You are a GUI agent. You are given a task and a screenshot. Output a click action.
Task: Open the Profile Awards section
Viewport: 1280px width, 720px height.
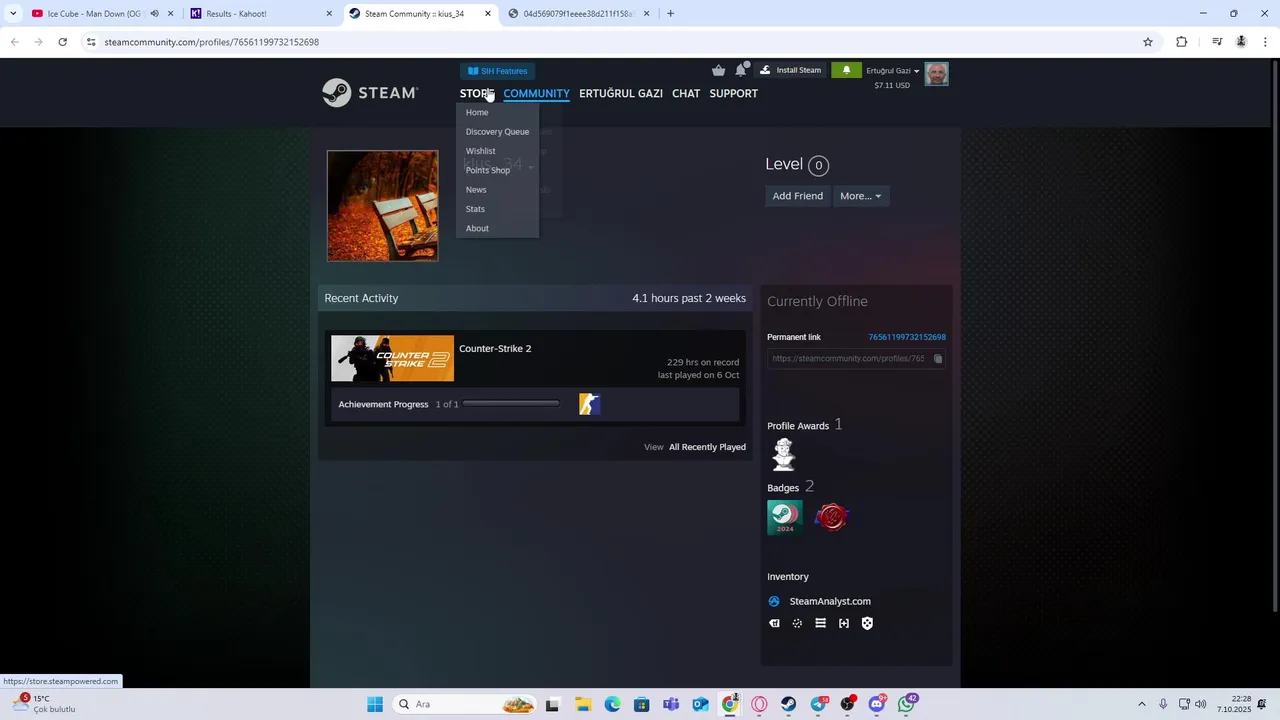coord(798,426)
